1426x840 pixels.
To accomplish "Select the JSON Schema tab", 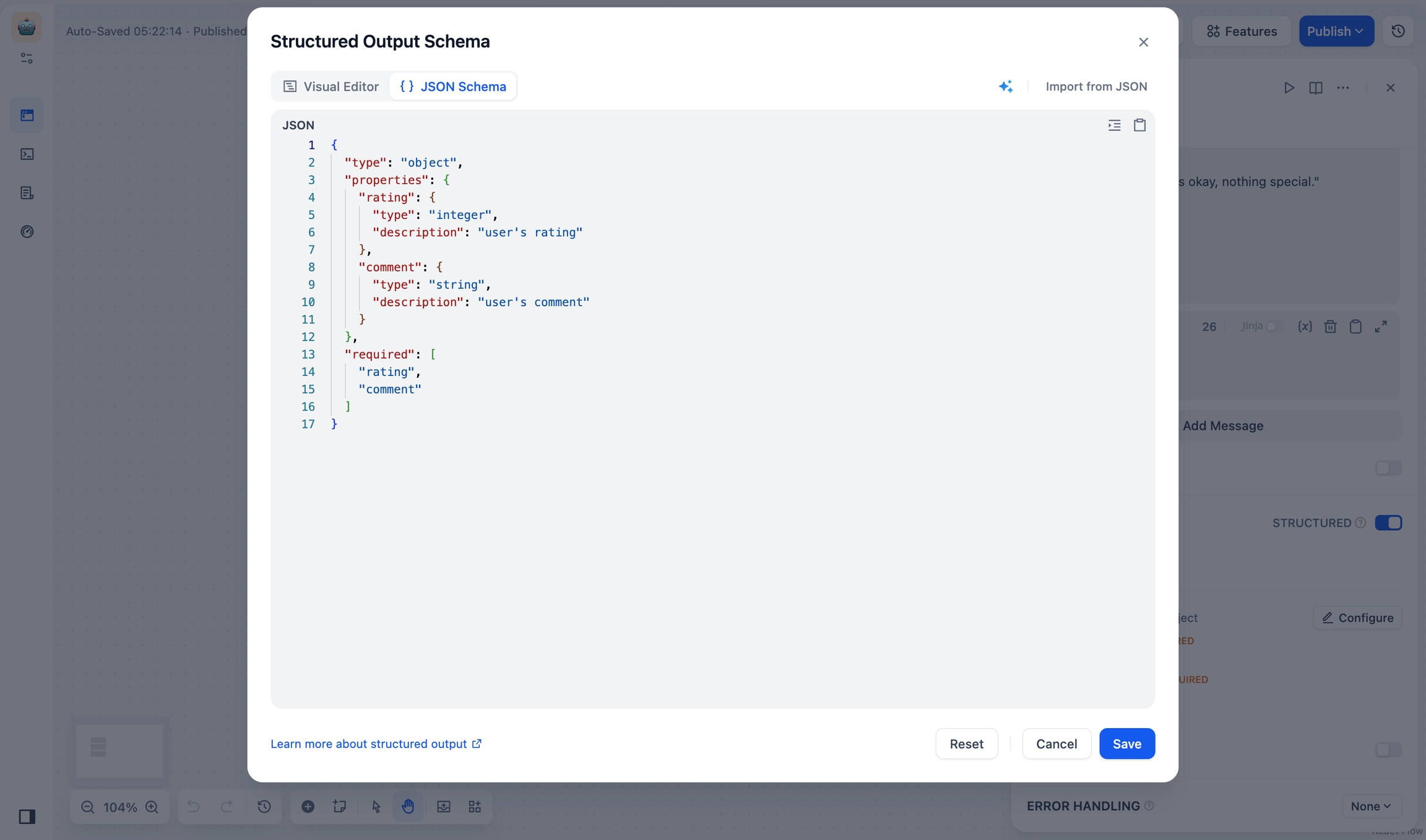I will 453,87.
